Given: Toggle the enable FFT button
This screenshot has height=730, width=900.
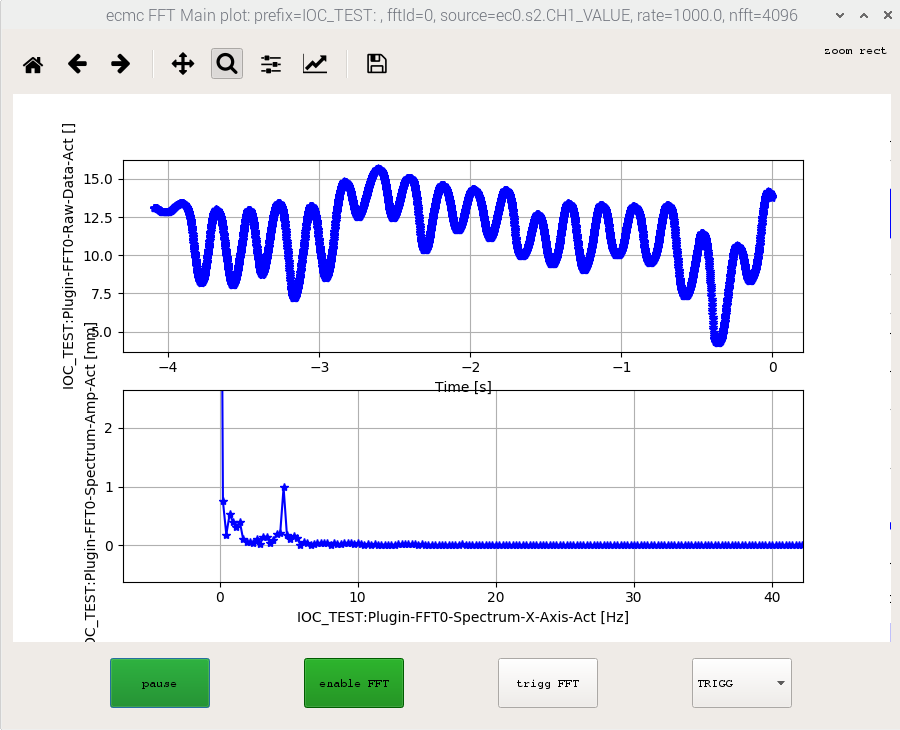Looking at the screenshot, I should (354, 683).
